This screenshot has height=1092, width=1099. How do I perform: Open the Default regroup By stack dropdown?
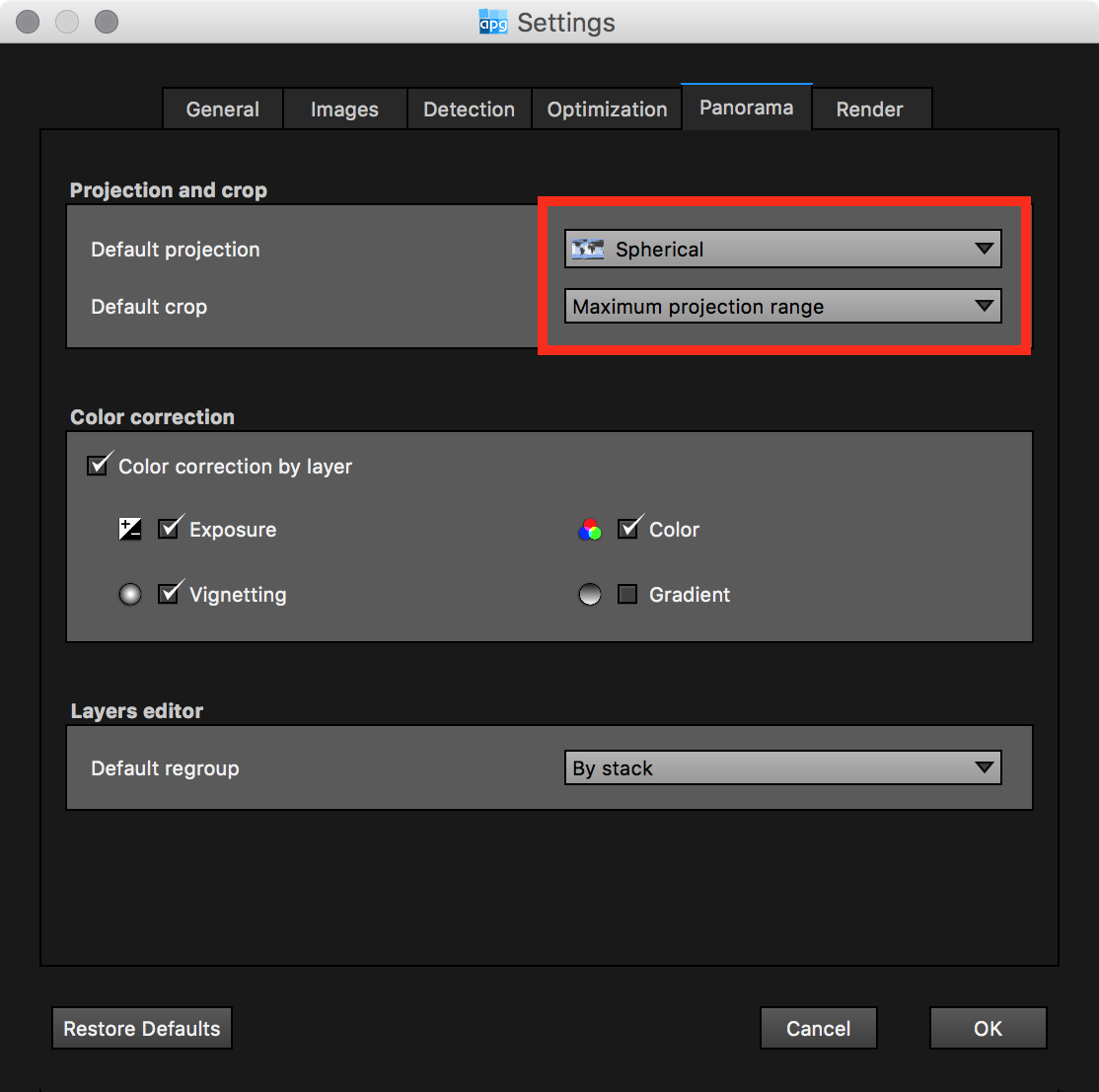pos(783,768)
